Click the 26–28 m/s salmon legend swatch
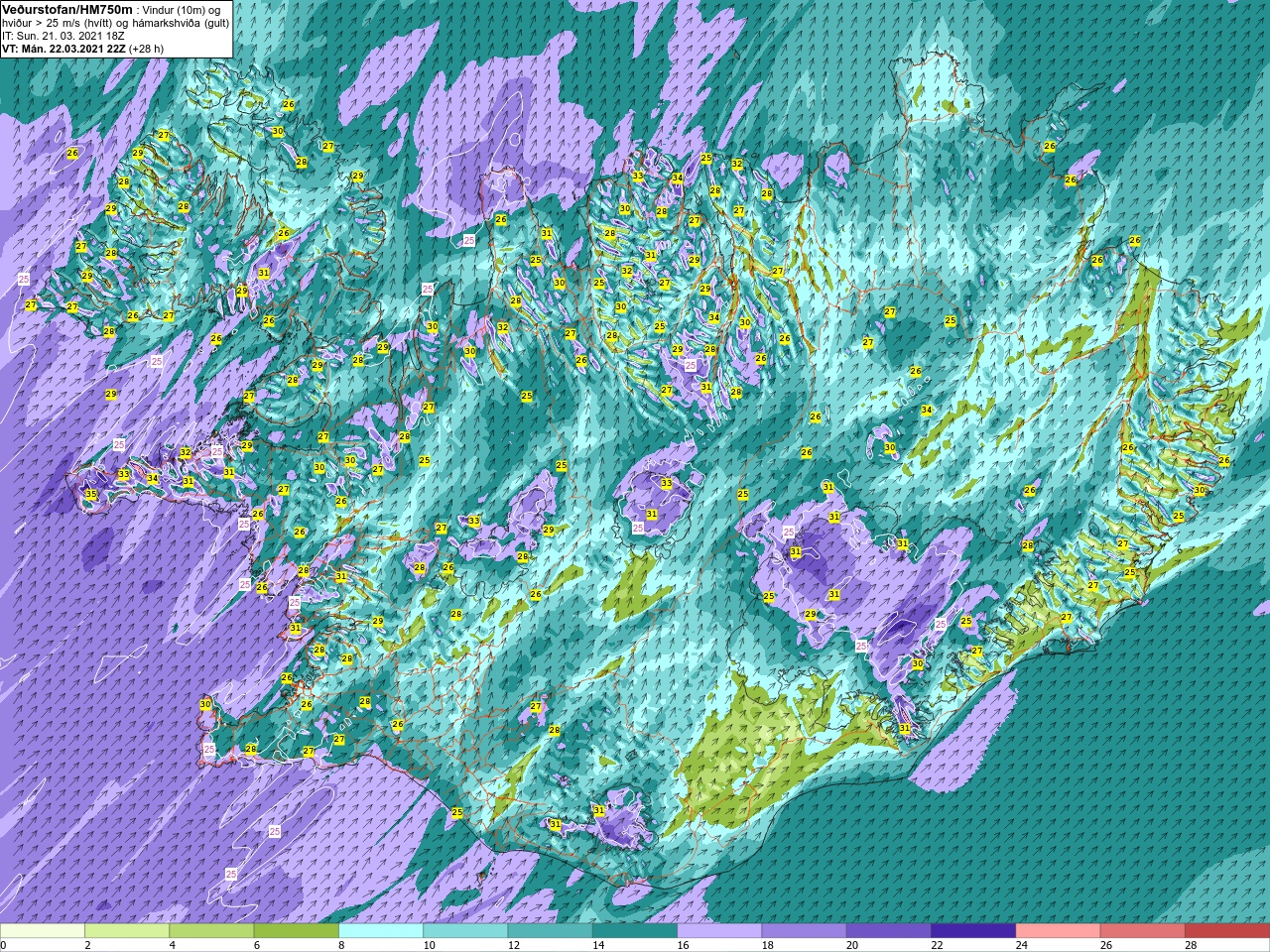The width and height of the screenshot is (1270, 952). point(1142,931)
